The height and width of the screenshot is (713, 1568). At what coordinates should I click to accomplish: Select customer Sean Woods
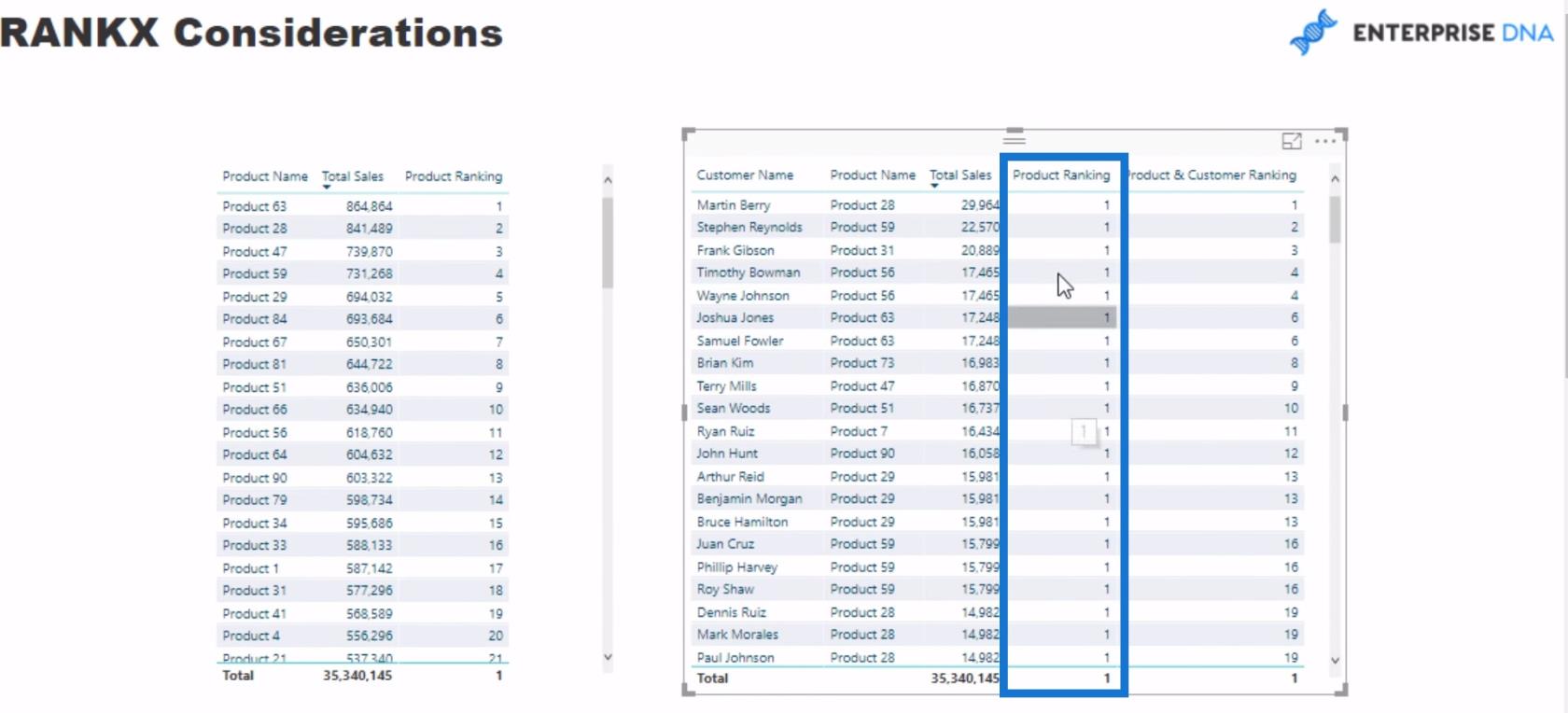734,409
